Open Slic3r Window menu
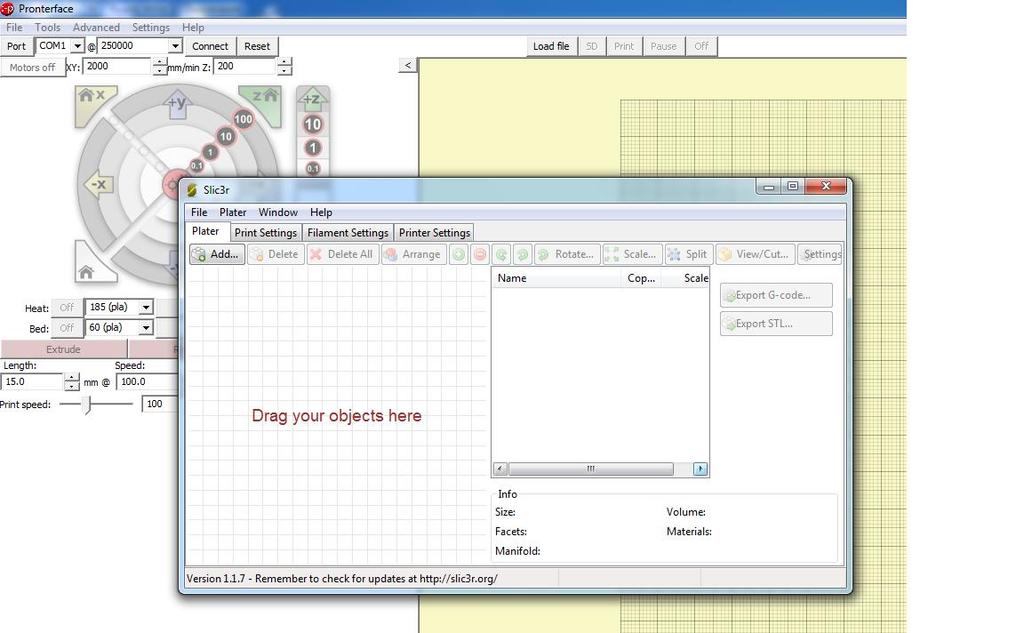This screenshot has height=633, width=1024. (x=278, y=212)
